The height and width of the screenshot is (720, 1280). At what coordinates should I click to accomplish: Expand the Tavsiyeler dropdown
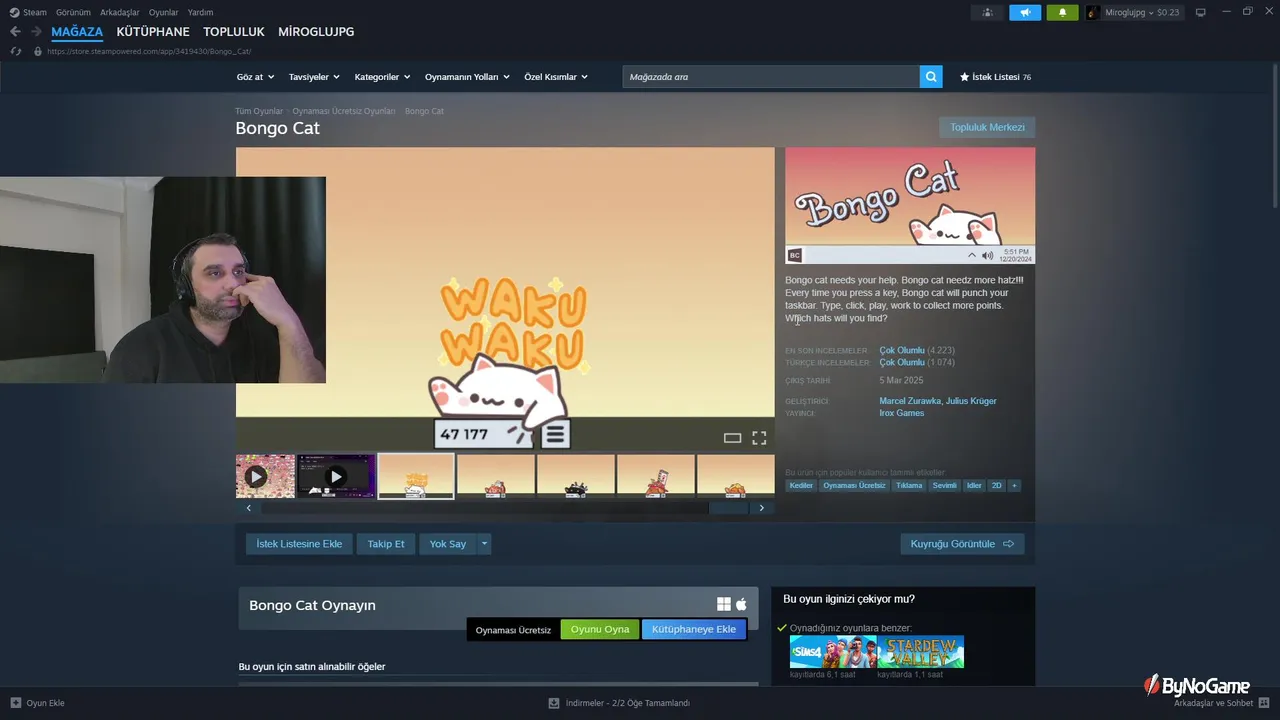314,77
